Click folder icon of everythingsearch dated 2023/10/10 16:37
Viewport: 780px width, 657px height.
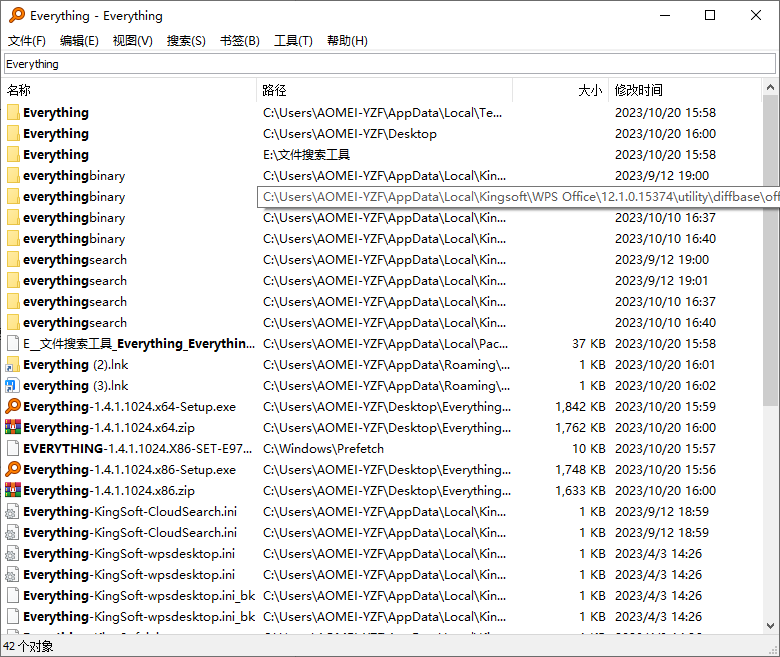(13, 301)
